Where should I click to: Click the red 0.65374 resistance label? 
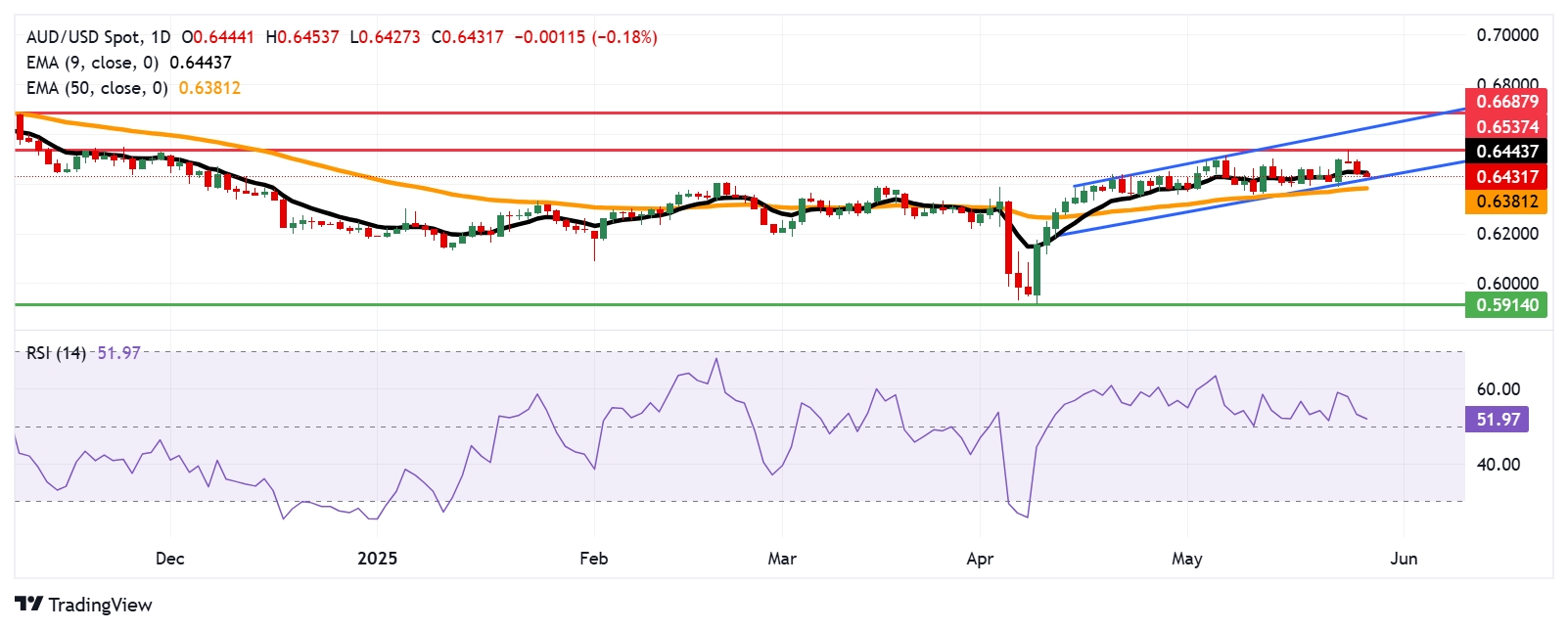(x=1506, y=127)
